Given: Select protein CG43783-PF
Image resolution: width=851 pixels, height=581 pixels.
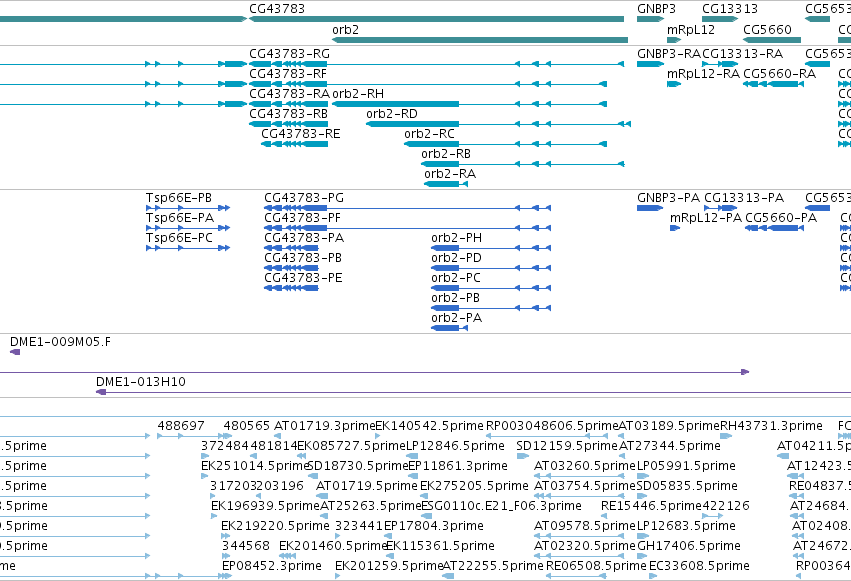Looking at the screenshot, I should [302, 218].
